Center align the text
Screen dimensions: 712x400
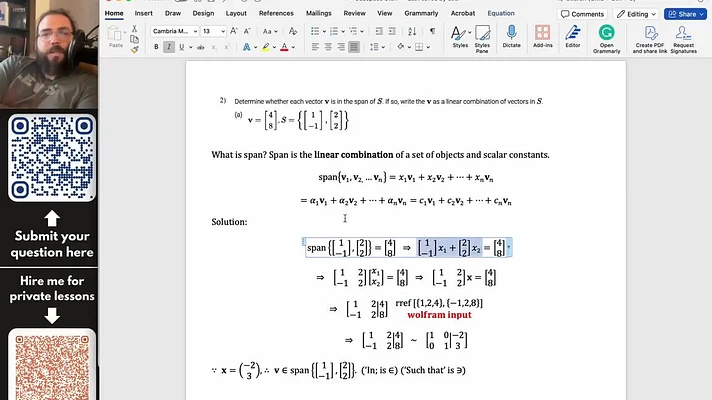pyautogui.click(x=328, y=47)
